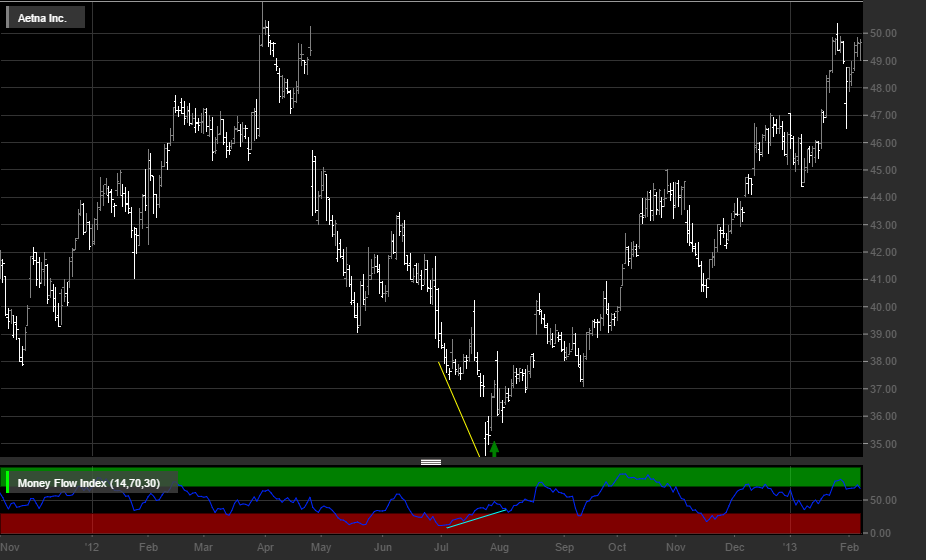Screen dimensions: 926x560
Task: Click the 40.00 price axis label
Action: click(x=883, y=307)
